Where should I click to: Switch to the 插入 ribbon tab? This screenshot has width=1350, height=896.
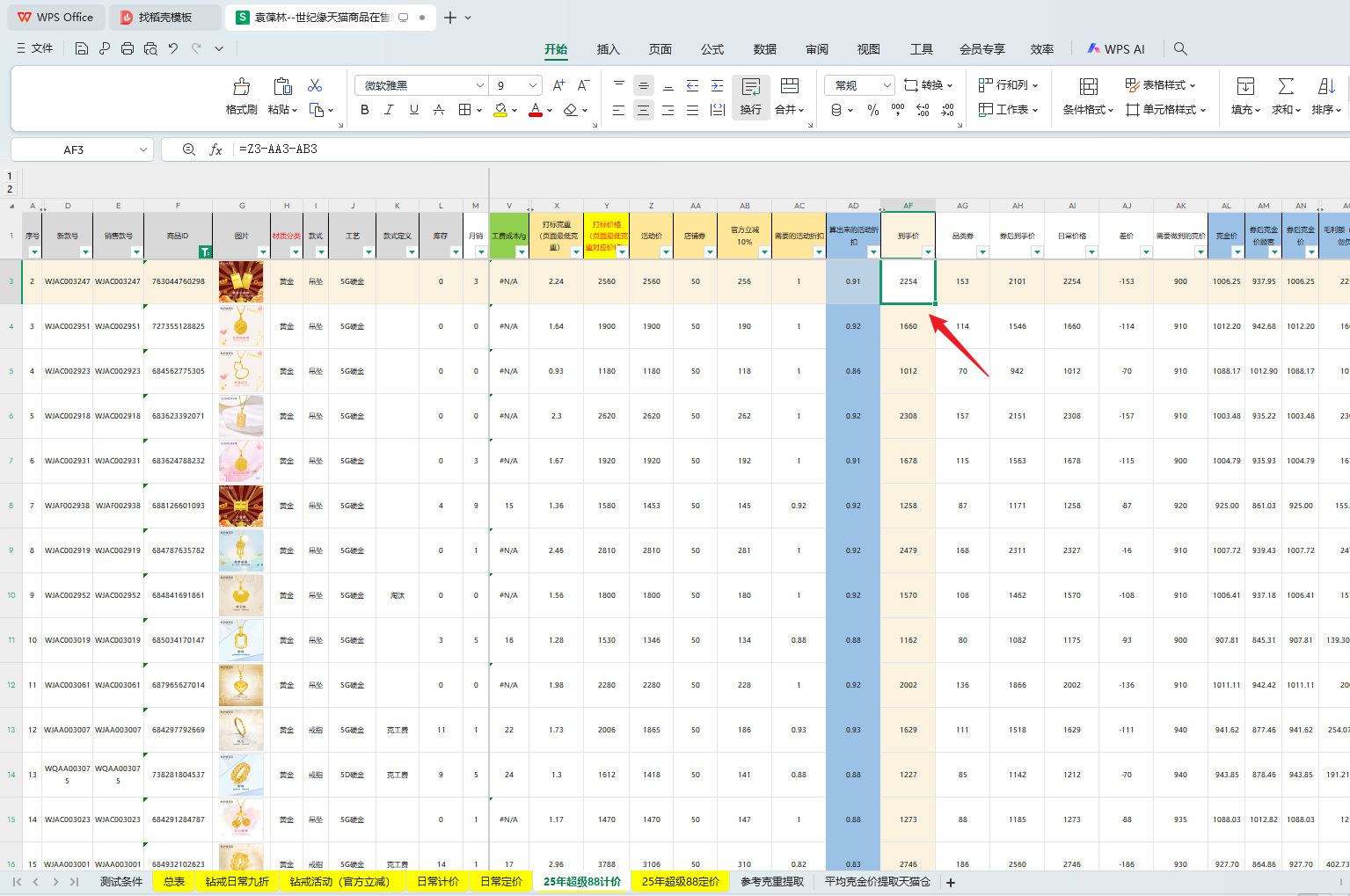608,49
